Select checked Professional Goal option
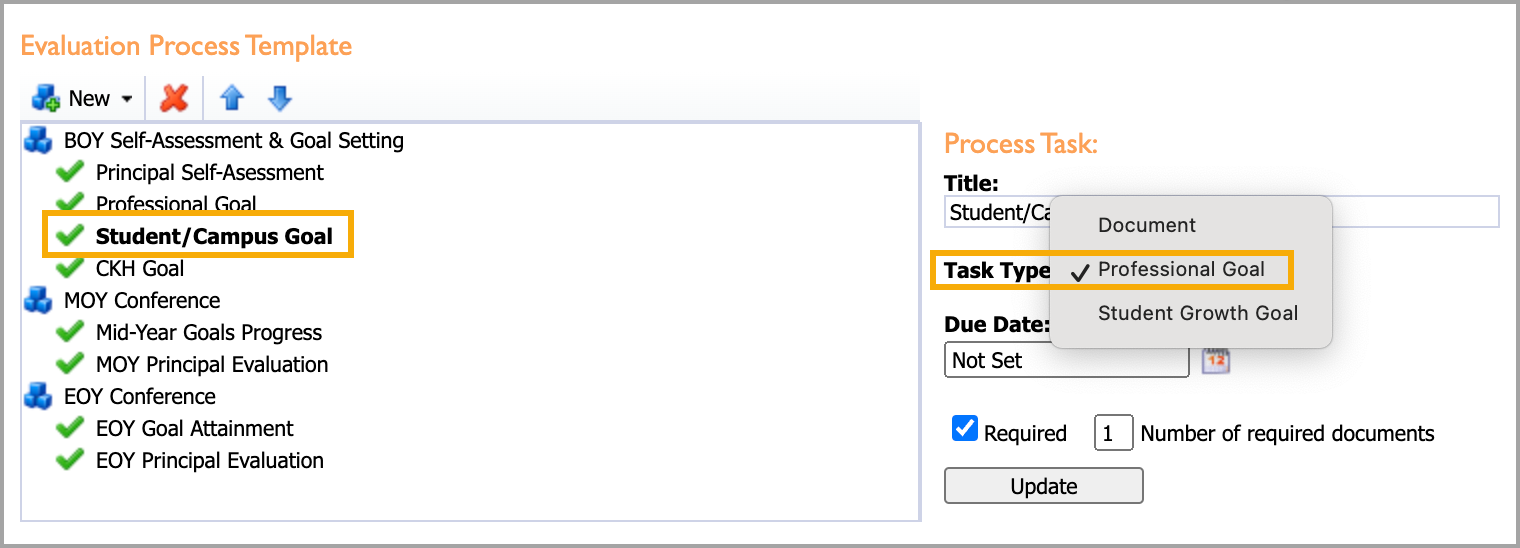Image resolution: width=1520 pixels, height=548 pixels. pyautogui.click(x=1181, y=269)
